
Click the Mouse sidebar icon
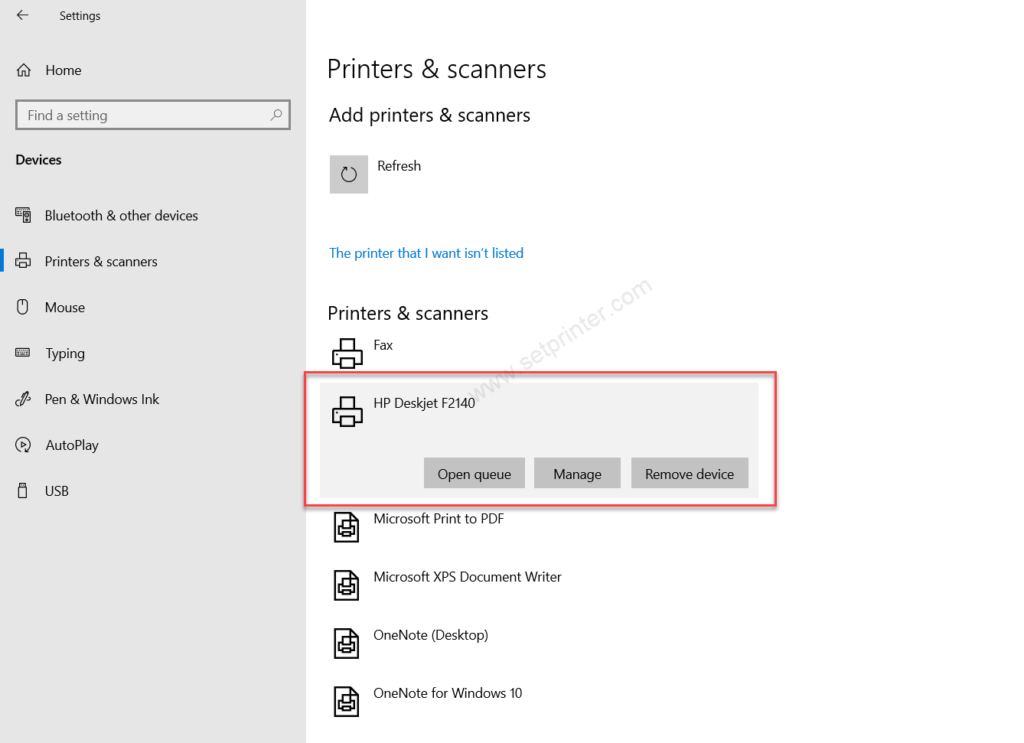23,307
